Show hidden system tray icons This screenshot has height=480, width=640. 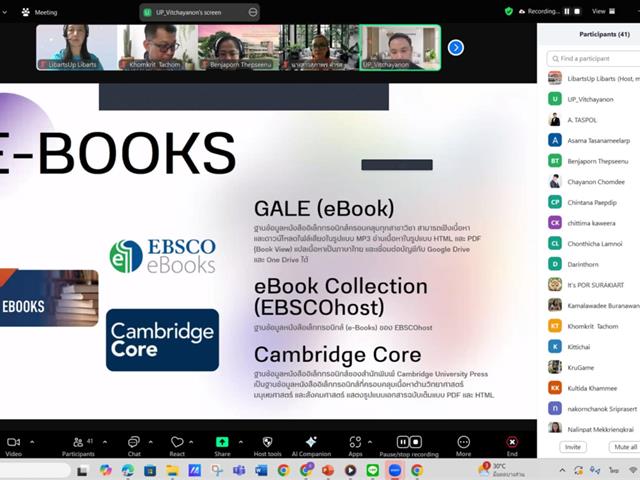(562, 470)
